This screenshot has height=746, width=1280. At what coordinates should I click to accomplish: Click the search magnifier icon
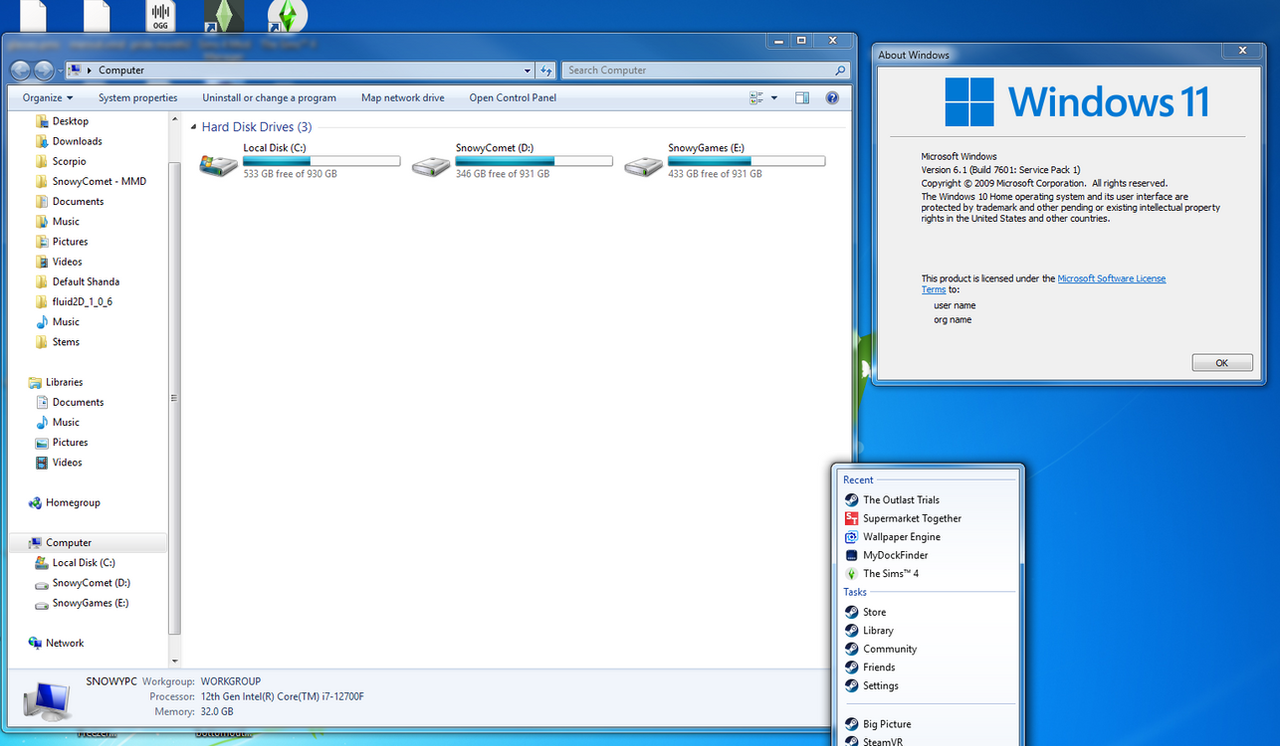pos(841,70)
